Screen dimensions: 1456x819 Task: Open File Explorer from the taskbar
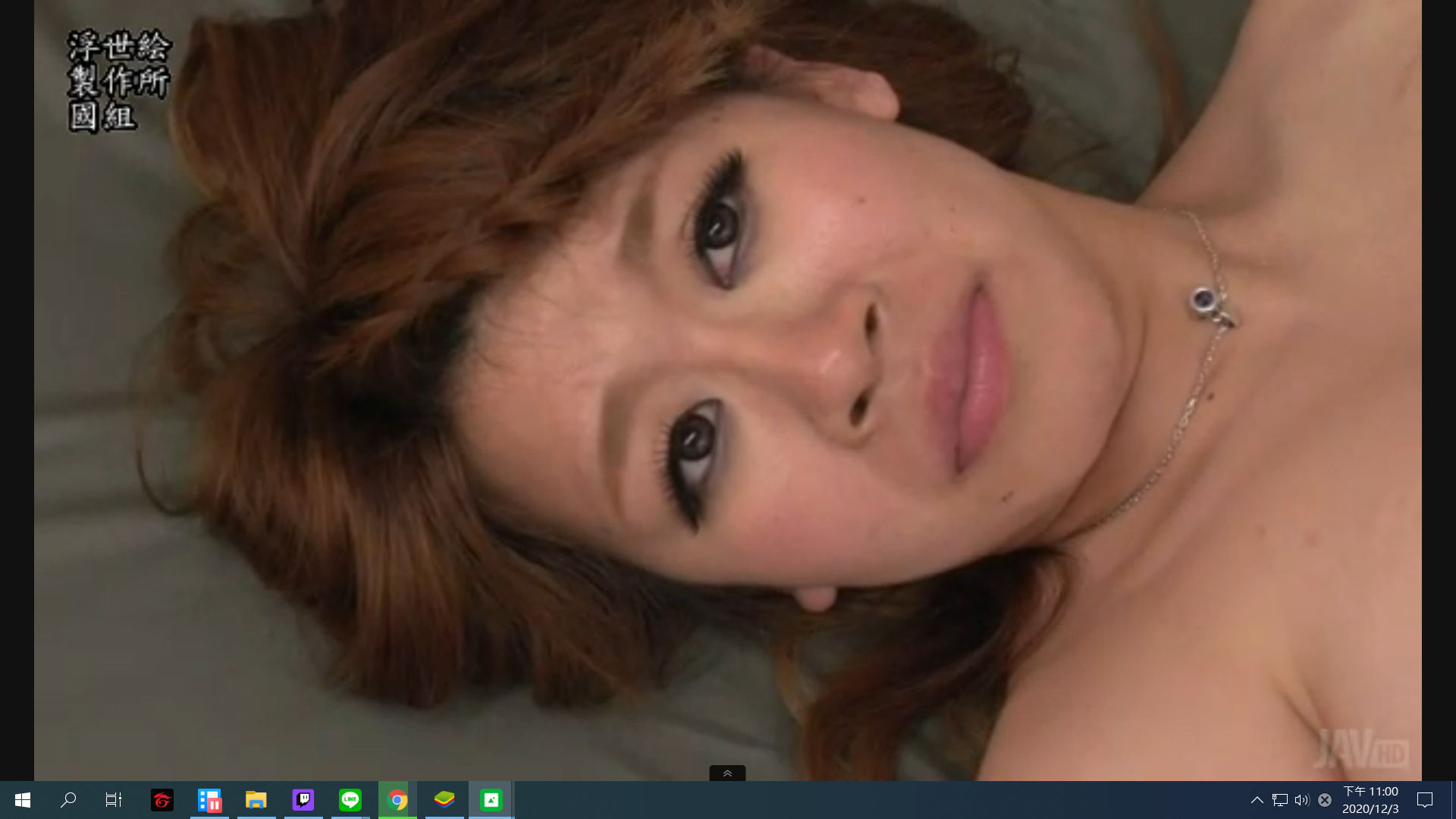pos(256,800)
